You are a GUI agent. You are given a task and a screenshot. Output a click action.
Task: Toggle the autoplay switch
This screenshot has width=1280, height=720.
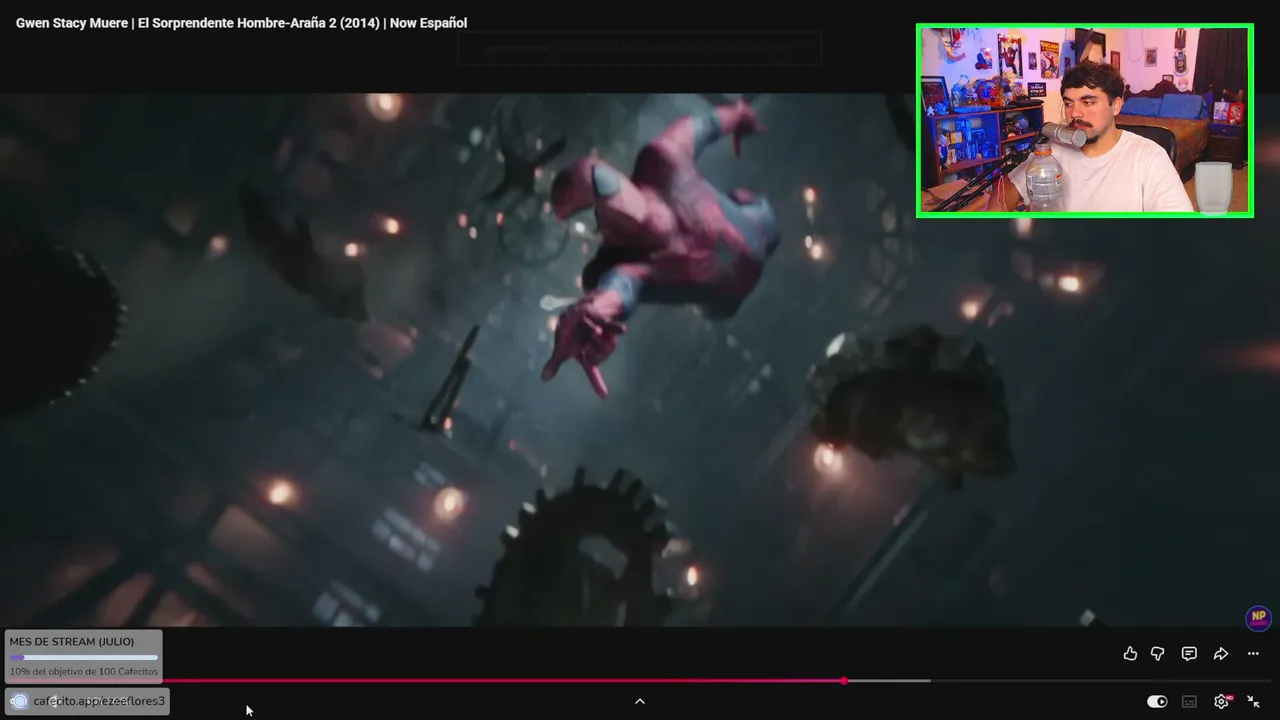1157,702
